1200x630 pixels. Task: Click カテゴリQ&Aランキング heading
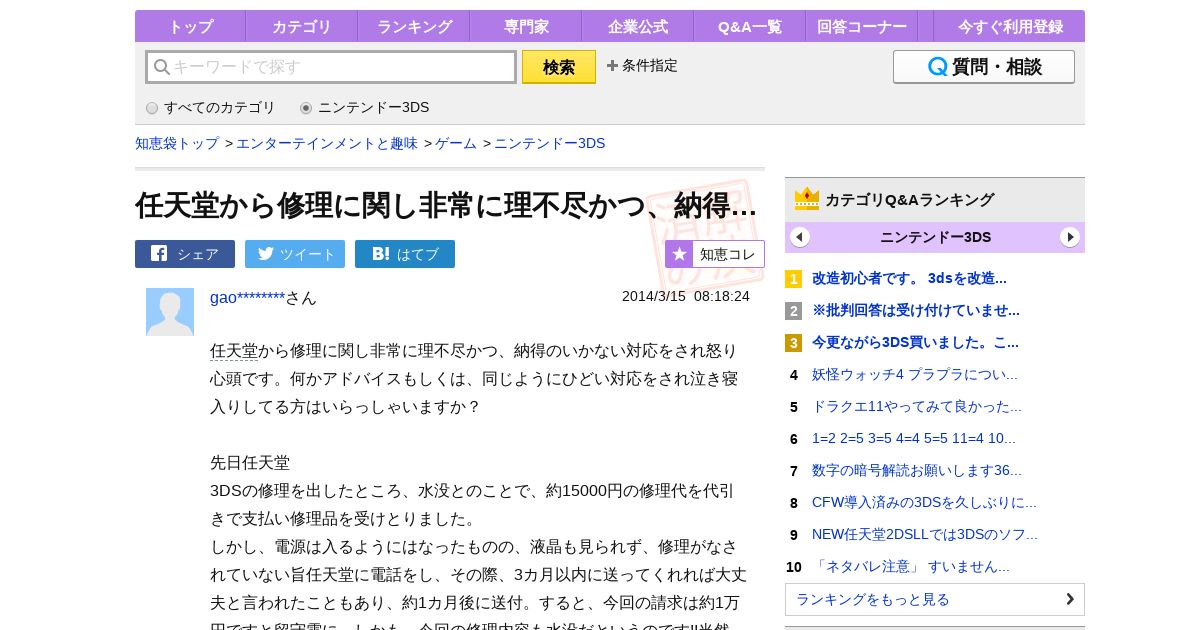[909, 200]
